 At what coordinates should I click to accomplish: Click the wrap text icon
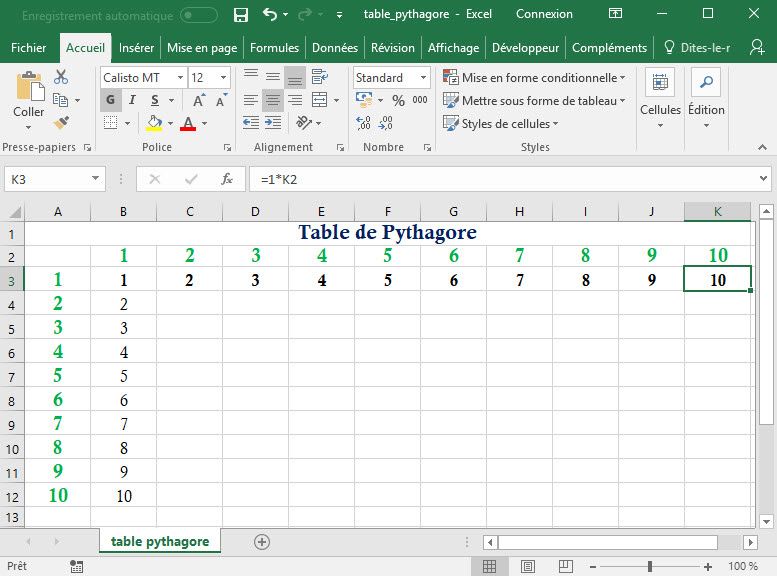pyautogui.click(x=320, y=77)
